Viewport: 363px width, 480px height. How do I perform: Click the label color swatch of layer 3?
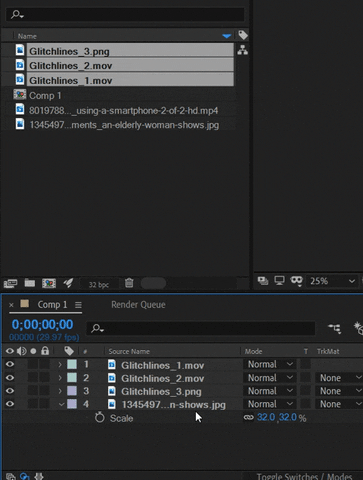pos(72,391)
